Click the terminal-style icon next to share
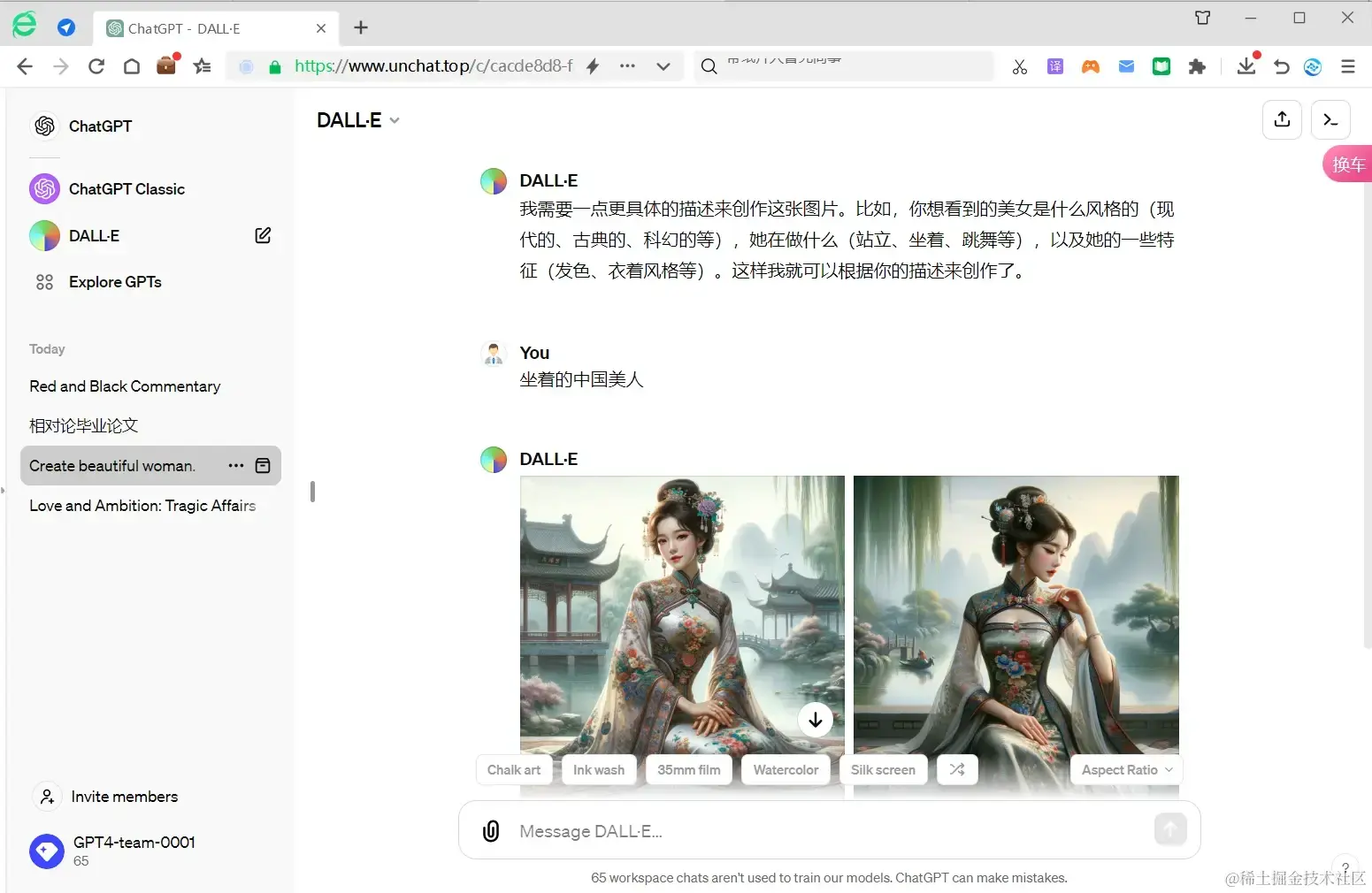 (x=1330, y=119)
